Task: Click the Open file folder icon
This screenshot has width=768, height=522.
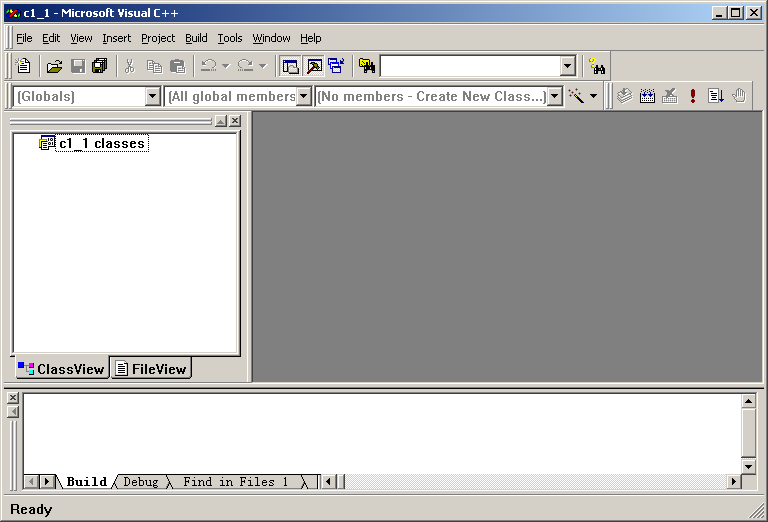Action: coord(54,66)
